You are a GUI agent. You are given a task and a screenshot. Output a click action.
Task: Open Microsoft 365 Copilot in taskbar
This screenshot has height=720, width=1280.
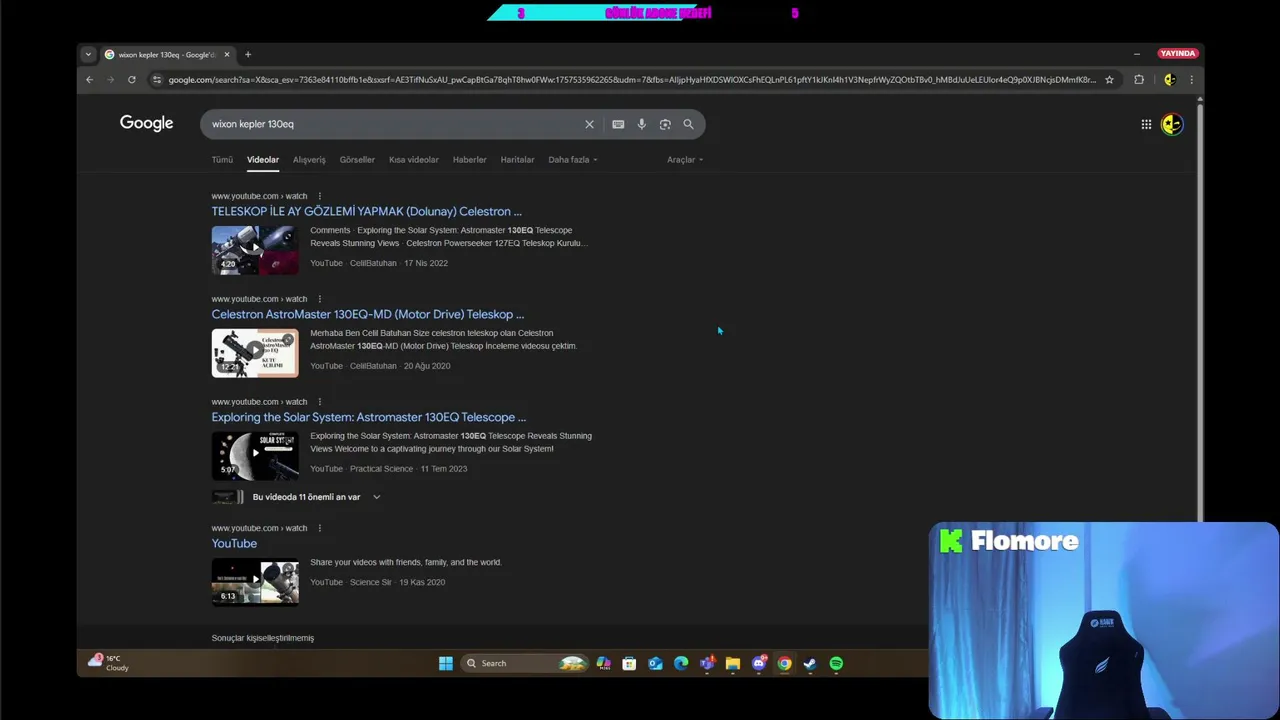[x=603, y=663]
